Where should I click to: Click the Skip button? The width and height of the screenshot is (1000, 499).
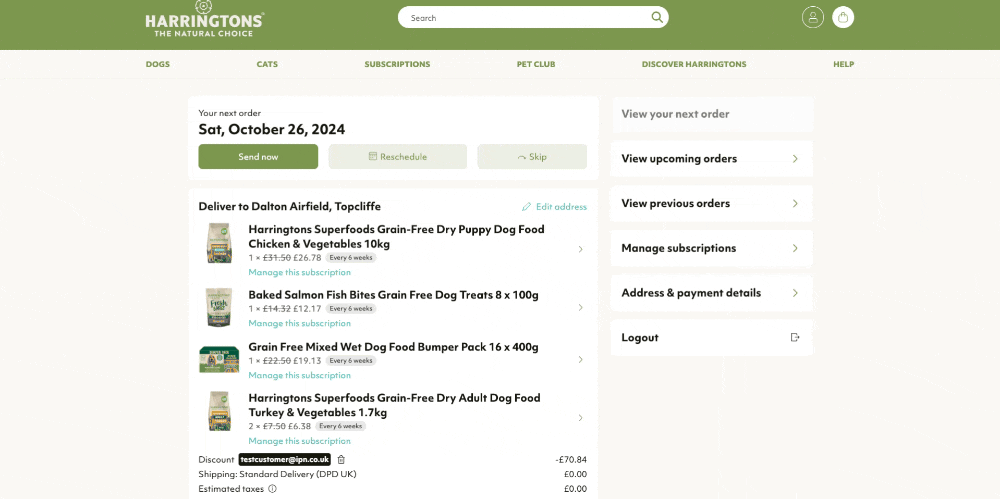(x=532, y=156)
